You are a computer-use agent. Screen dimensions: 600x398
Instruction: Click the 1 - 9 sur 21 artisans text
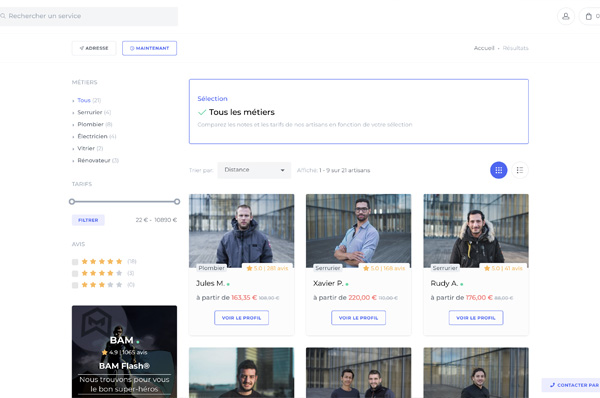tap(344, 170)
